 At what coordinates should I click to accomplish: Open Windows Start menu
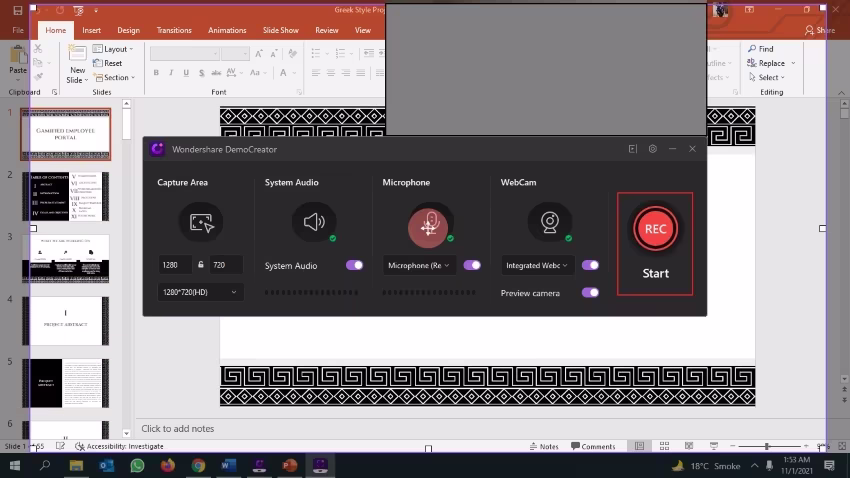tap(15, 465)
